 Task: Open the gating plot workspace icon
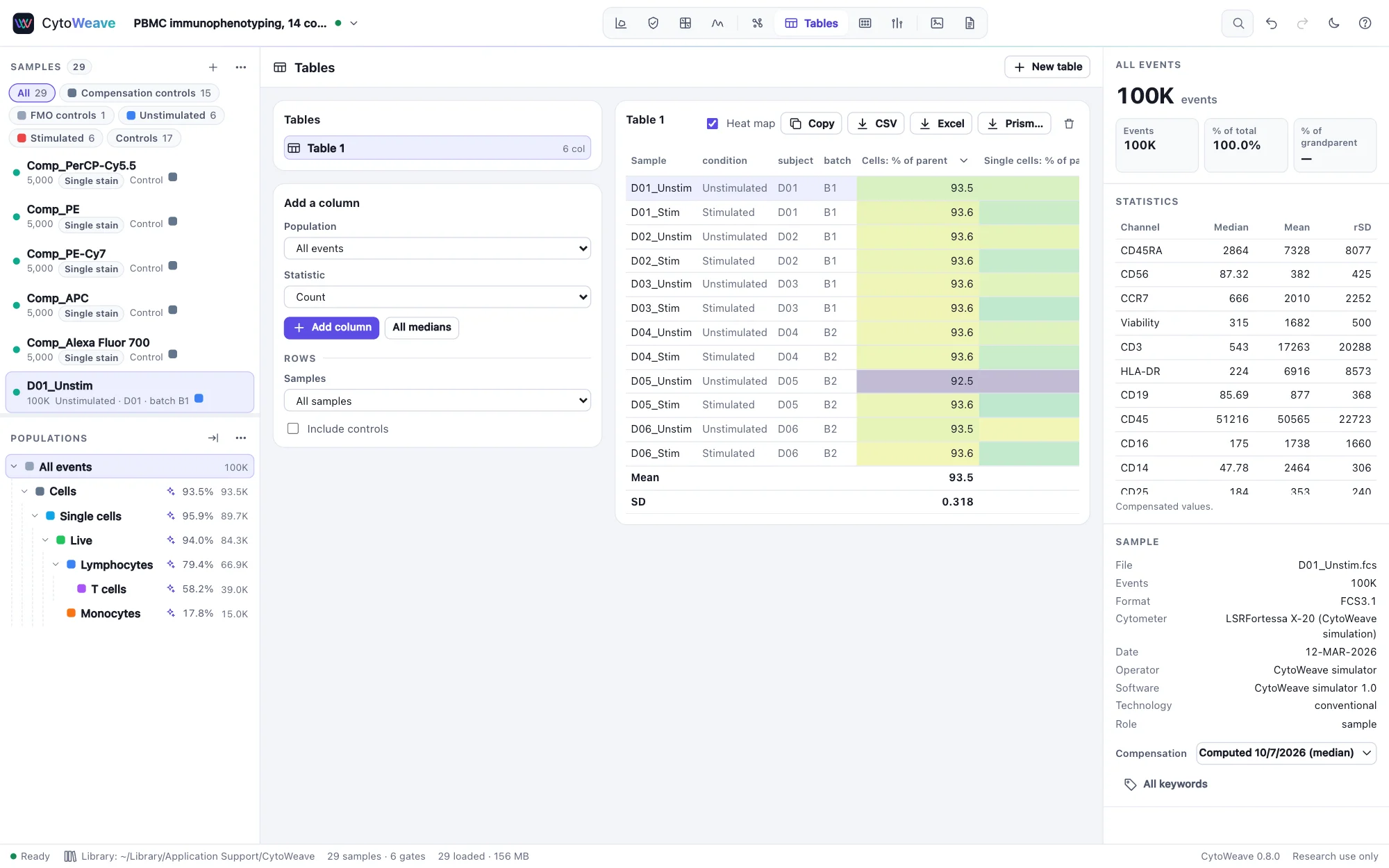(x=621, y=23)
